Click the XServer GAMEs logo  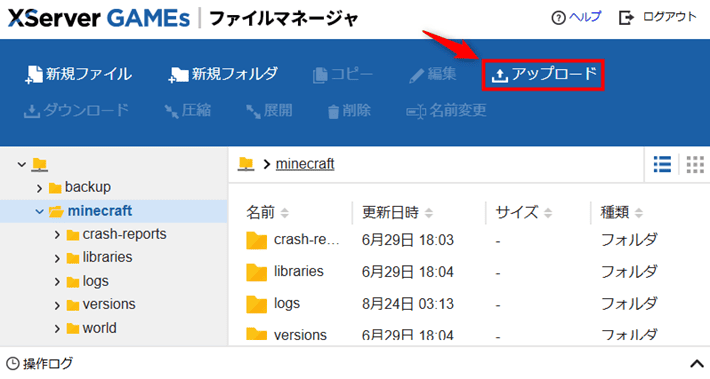pyautogui.click(x=99, y=18)
